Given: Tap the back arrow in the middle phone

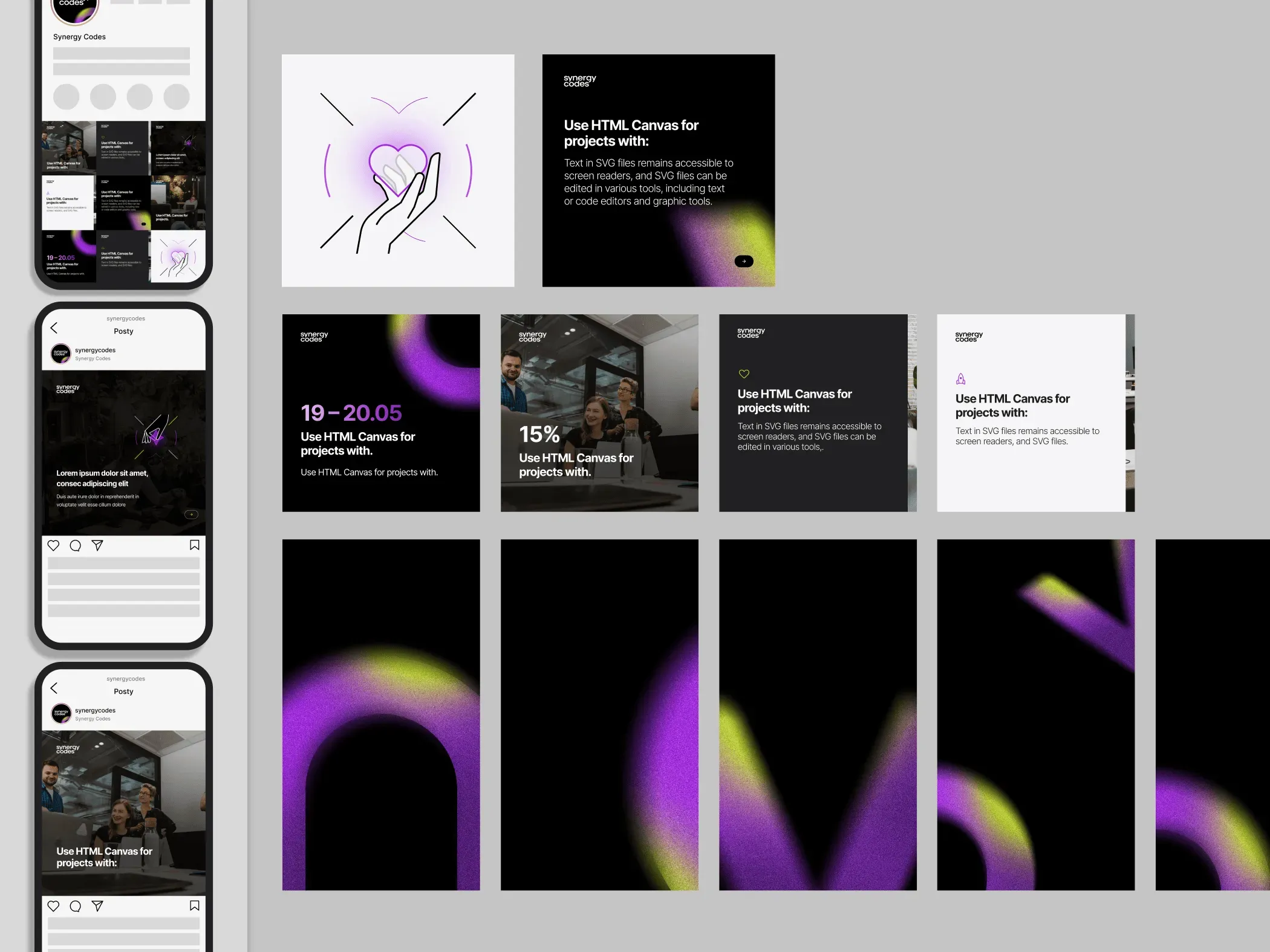Looking at the screenshot, I should 54,328.
